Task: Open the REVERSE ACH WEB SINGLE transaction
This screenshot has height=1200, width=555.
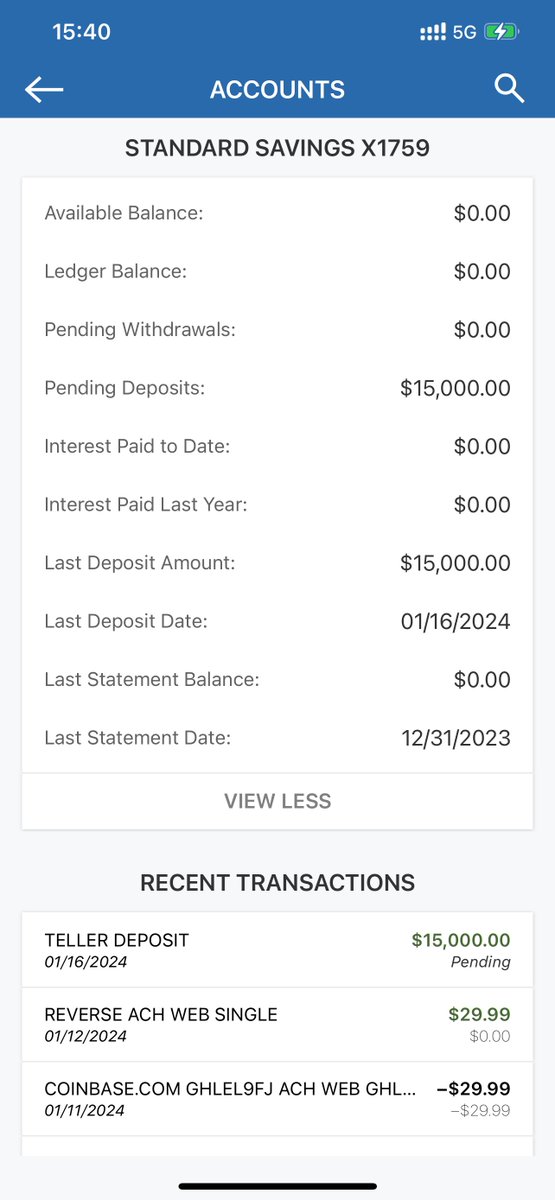Action: click(x=277, y=1024)
